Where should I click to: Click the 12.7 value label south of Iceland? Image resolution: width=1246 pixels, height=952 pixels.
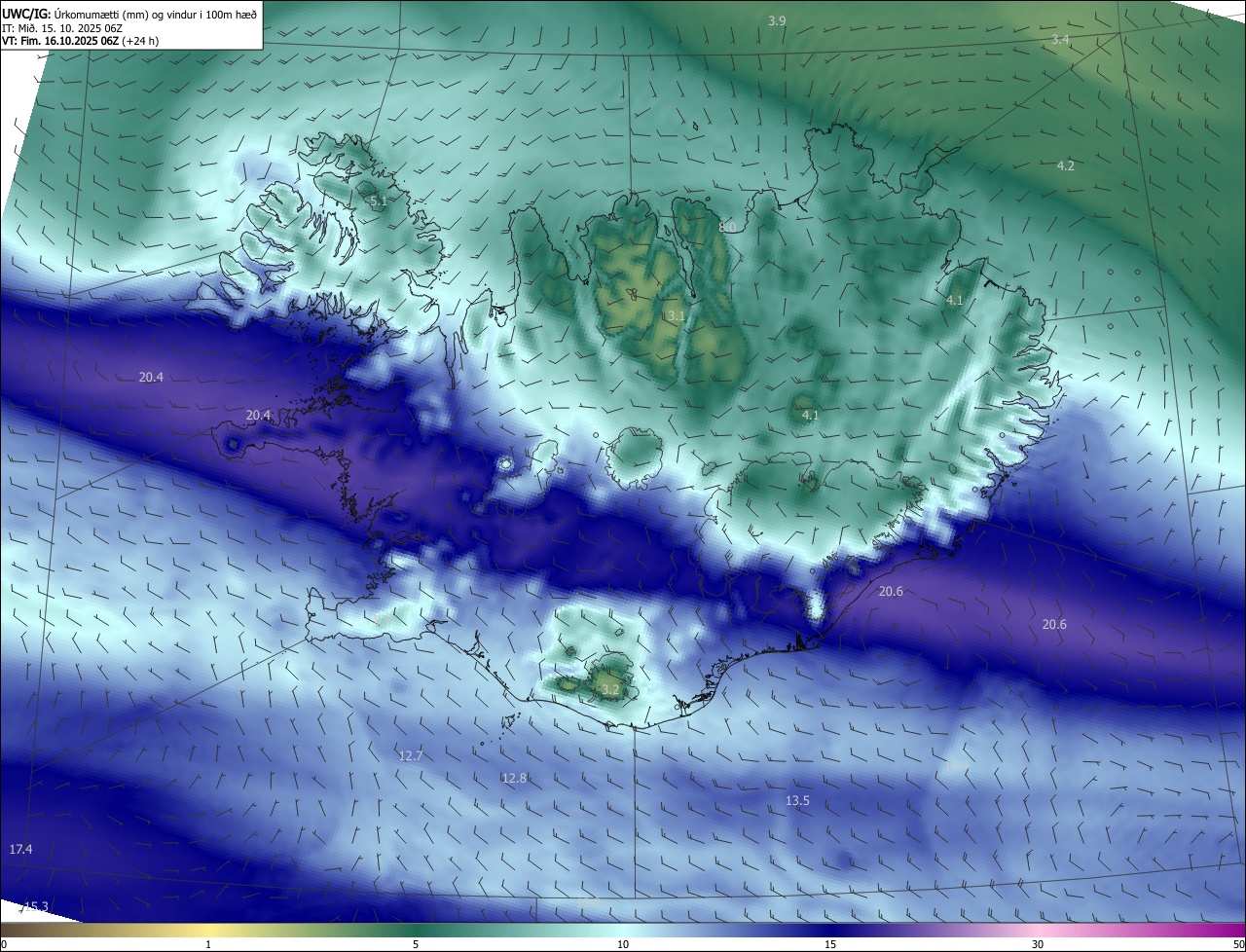click(411, 756)
